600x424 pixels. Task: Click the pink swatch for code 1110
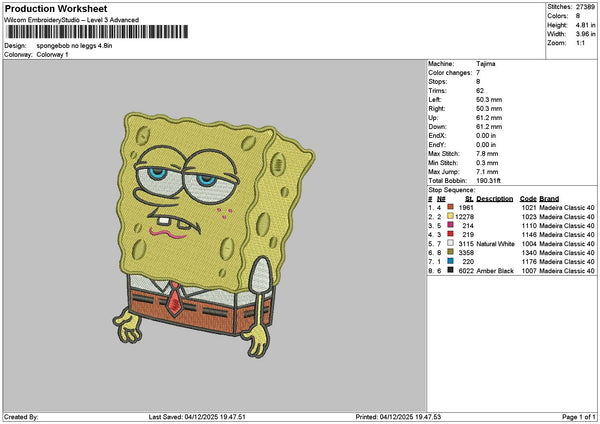tap(450, 225)
